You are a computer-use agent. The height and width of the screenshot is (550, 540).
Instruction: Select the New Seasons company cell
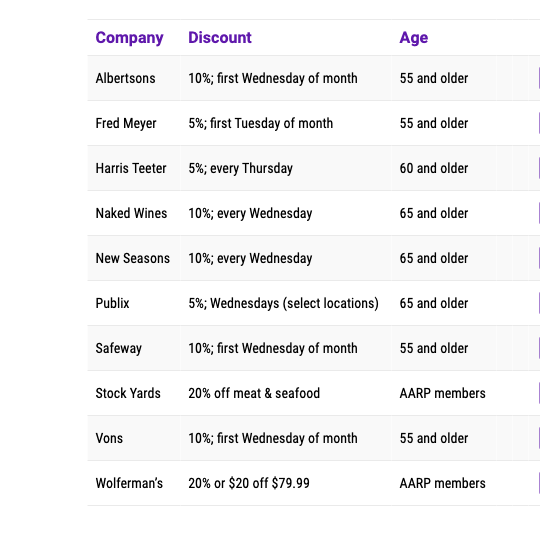click(133, 258)
